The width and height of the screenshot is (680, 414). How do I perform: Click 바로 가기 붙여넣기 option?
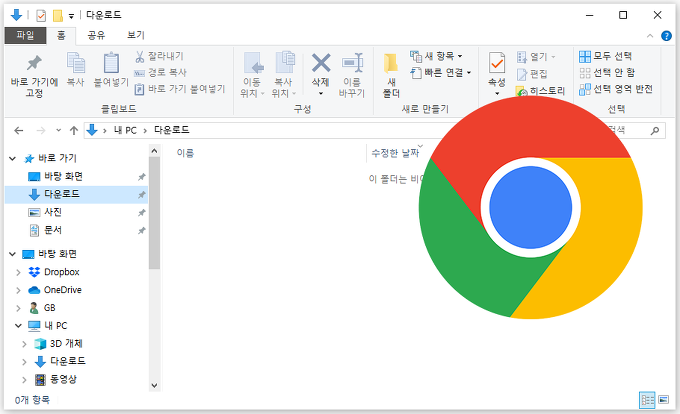[180, 89]
